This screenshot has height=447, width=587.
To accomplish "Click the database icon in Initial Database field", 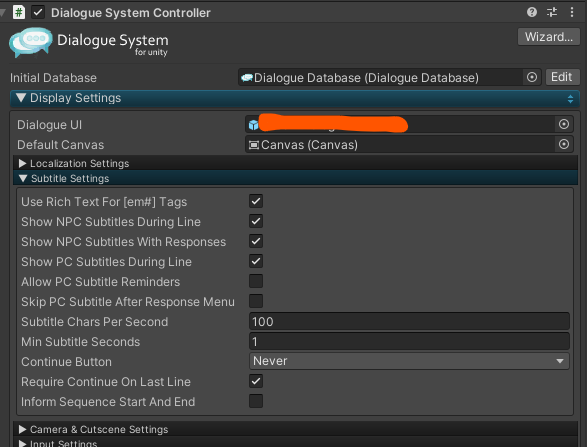I will point(247,77).
